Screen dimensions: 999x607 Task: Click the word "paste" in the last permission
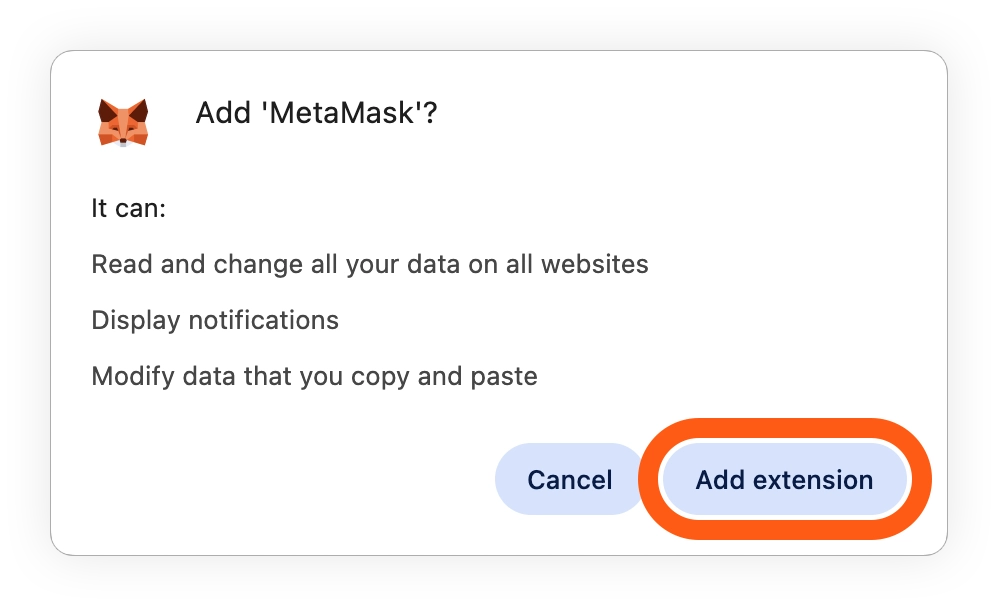[x=504, y=377]
